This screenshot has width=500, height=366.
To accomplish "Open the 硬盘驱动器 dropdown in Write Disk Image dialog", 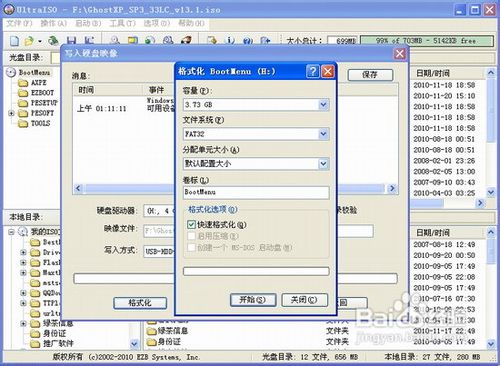I will (159, 211).
